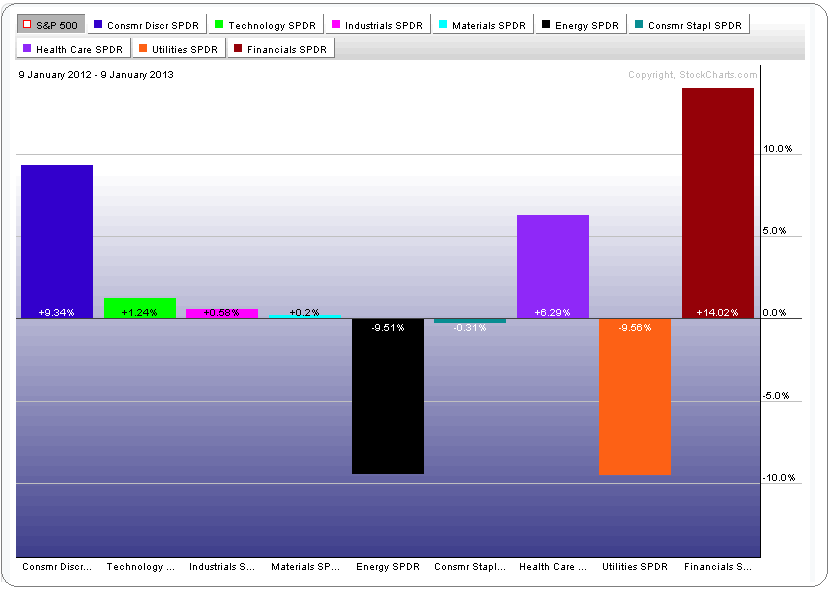This screenshot has height=597, width=832.
Task: Click the Health Care ... x-axis label
Action: tap(553, 567)
